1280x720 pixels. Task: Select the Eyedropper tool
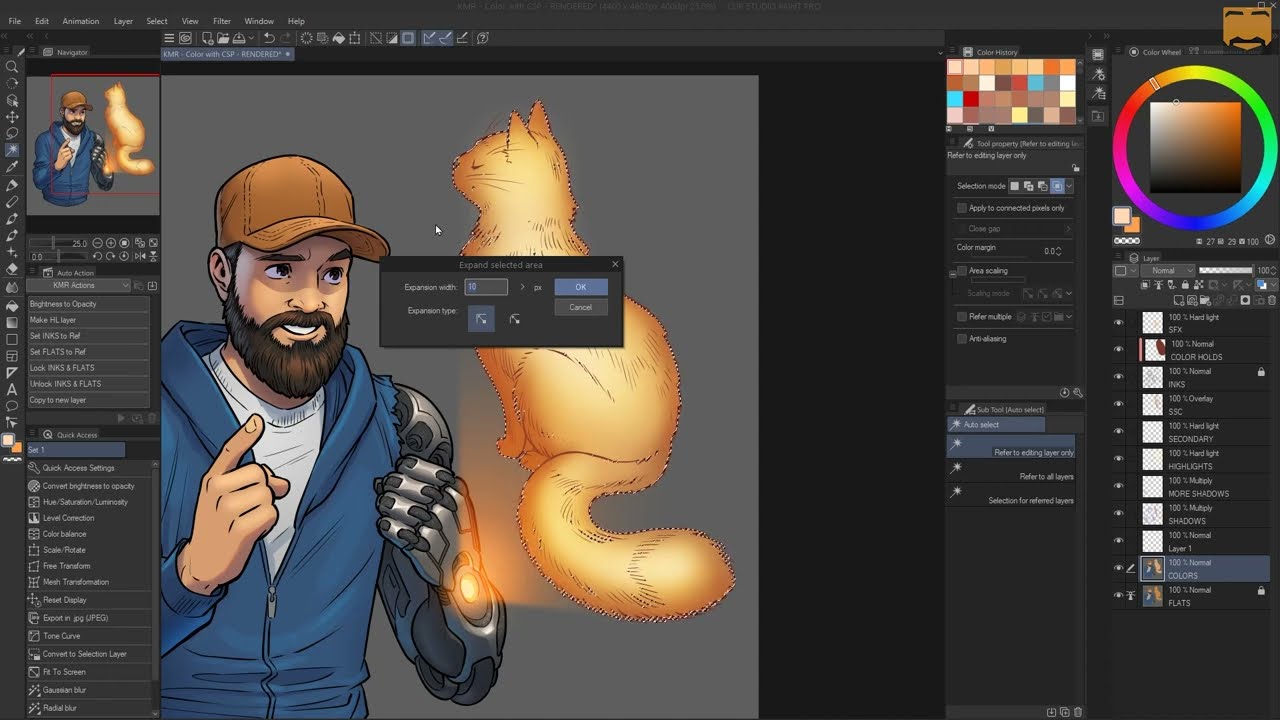pos(12,167)
